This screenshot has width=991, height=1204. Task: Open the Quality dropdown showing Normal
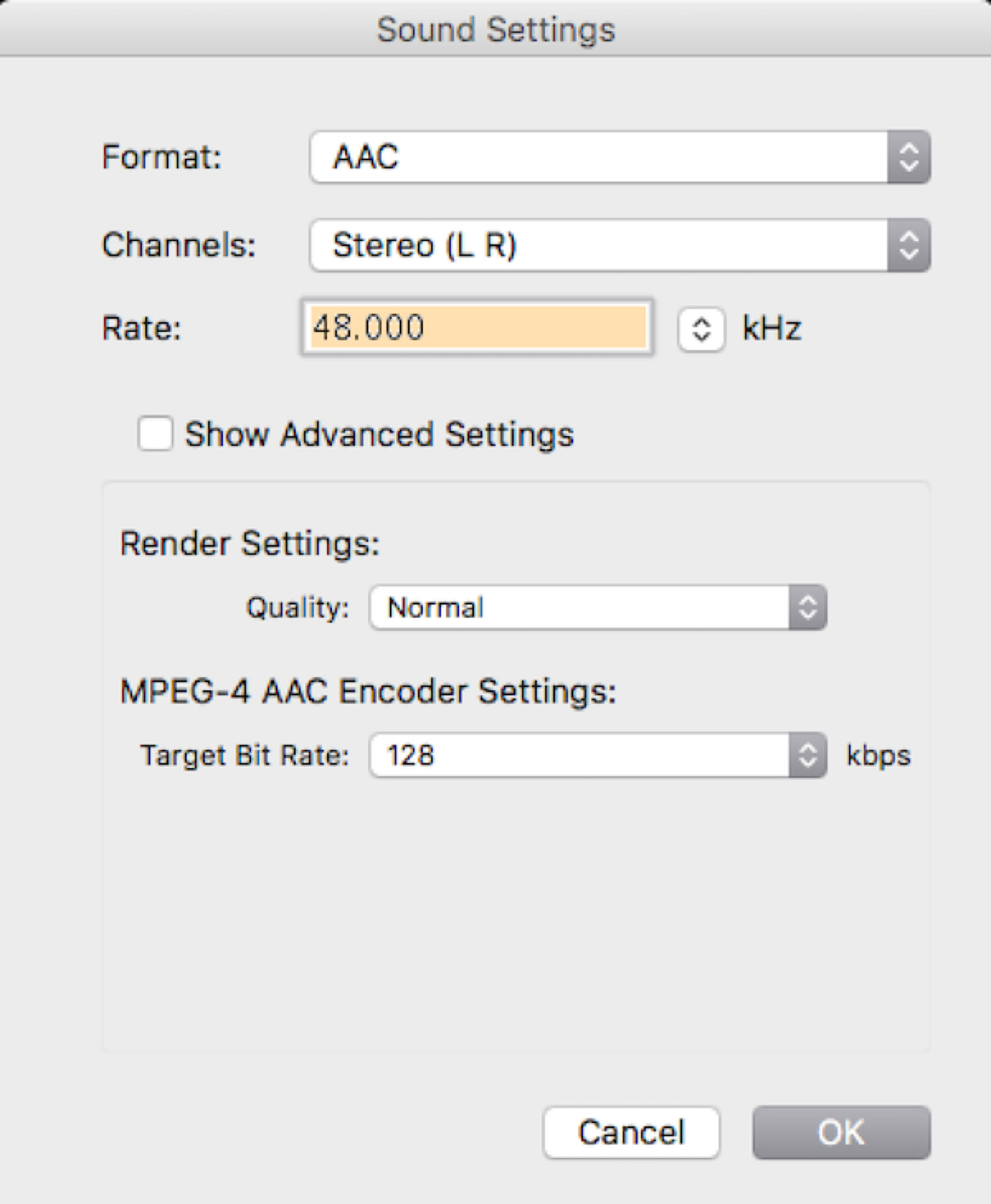coord(579,607)
